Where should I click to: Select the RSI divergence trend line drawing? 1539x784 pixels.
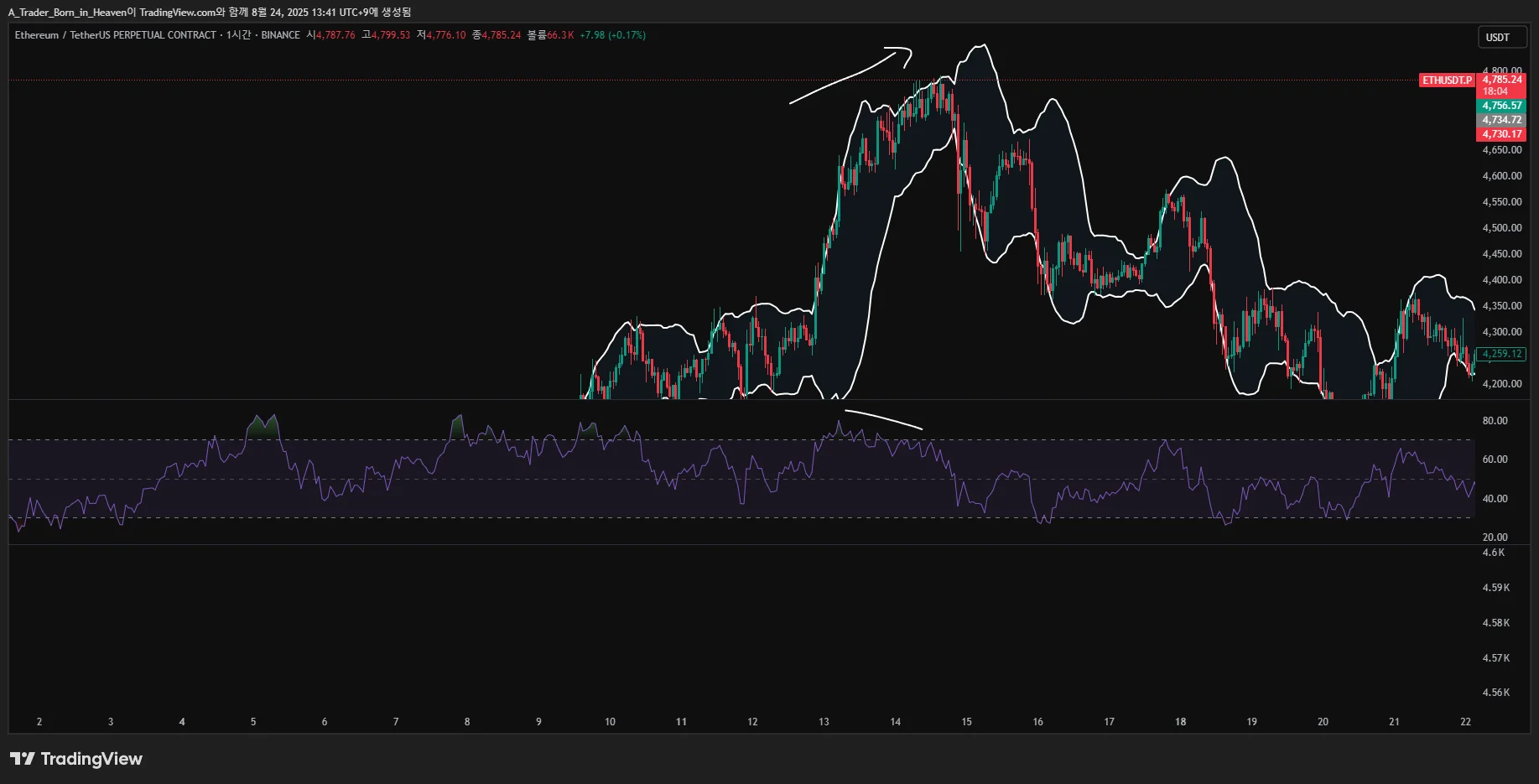[882, 418]
